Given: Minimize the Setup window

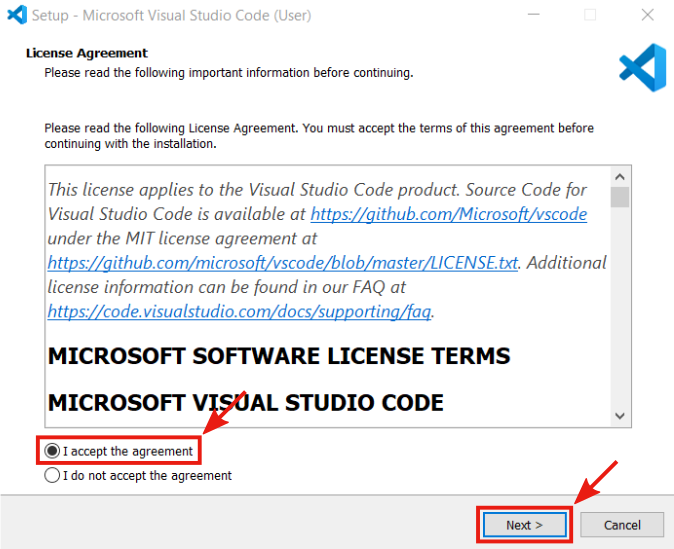Looking at the screenshot, I should click(x=544, y=15).
